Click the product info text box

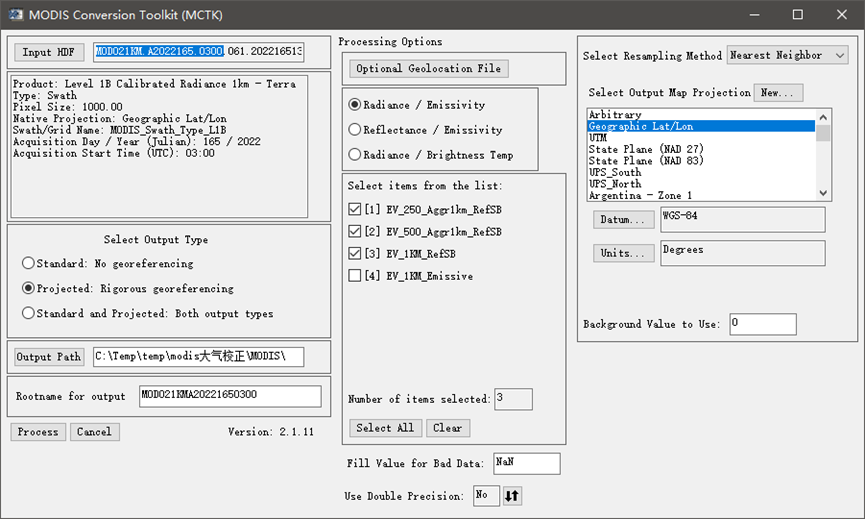coord(159,146)
